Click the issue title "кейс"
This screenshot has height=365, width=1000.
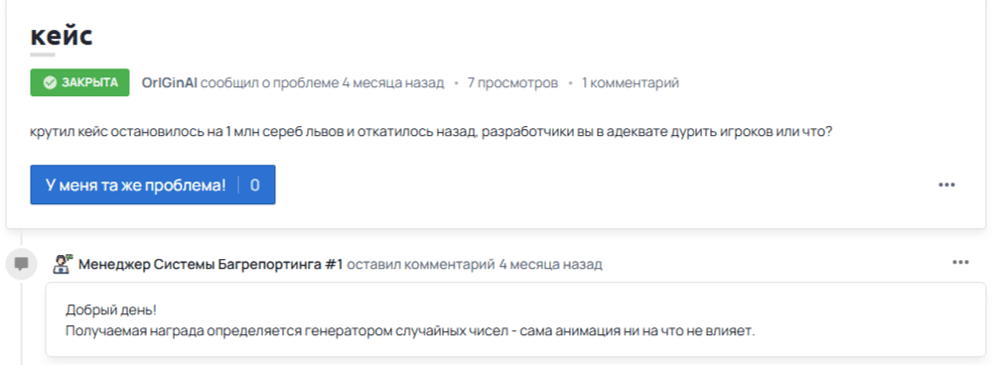(x=62, y=35)
